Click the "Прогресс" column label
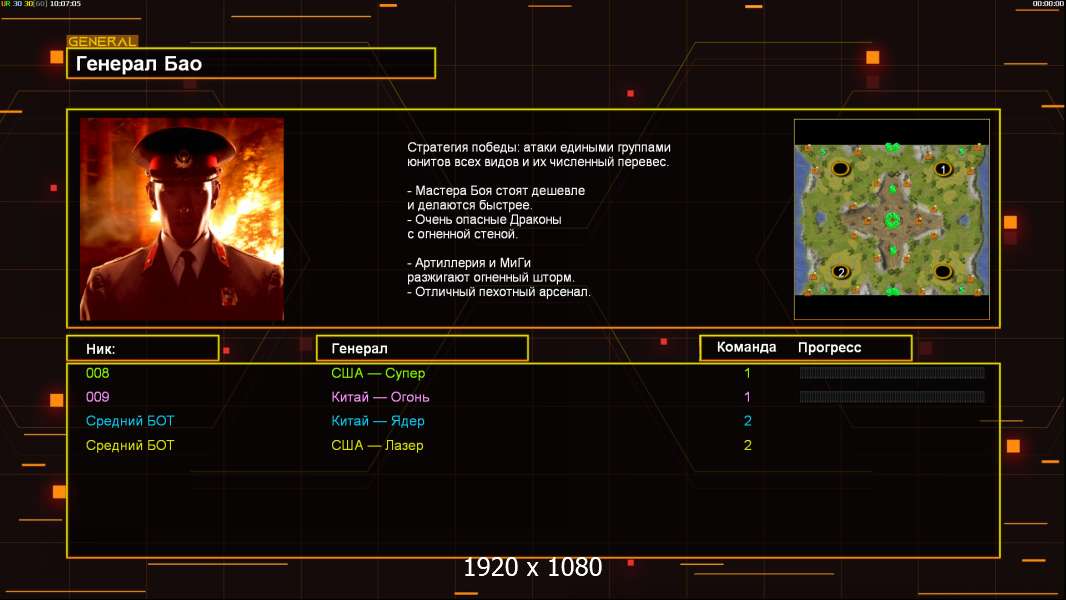Image resolution: width=1066 pixels, height=600 pixels. pyautogui.click(x=829, y=348)
